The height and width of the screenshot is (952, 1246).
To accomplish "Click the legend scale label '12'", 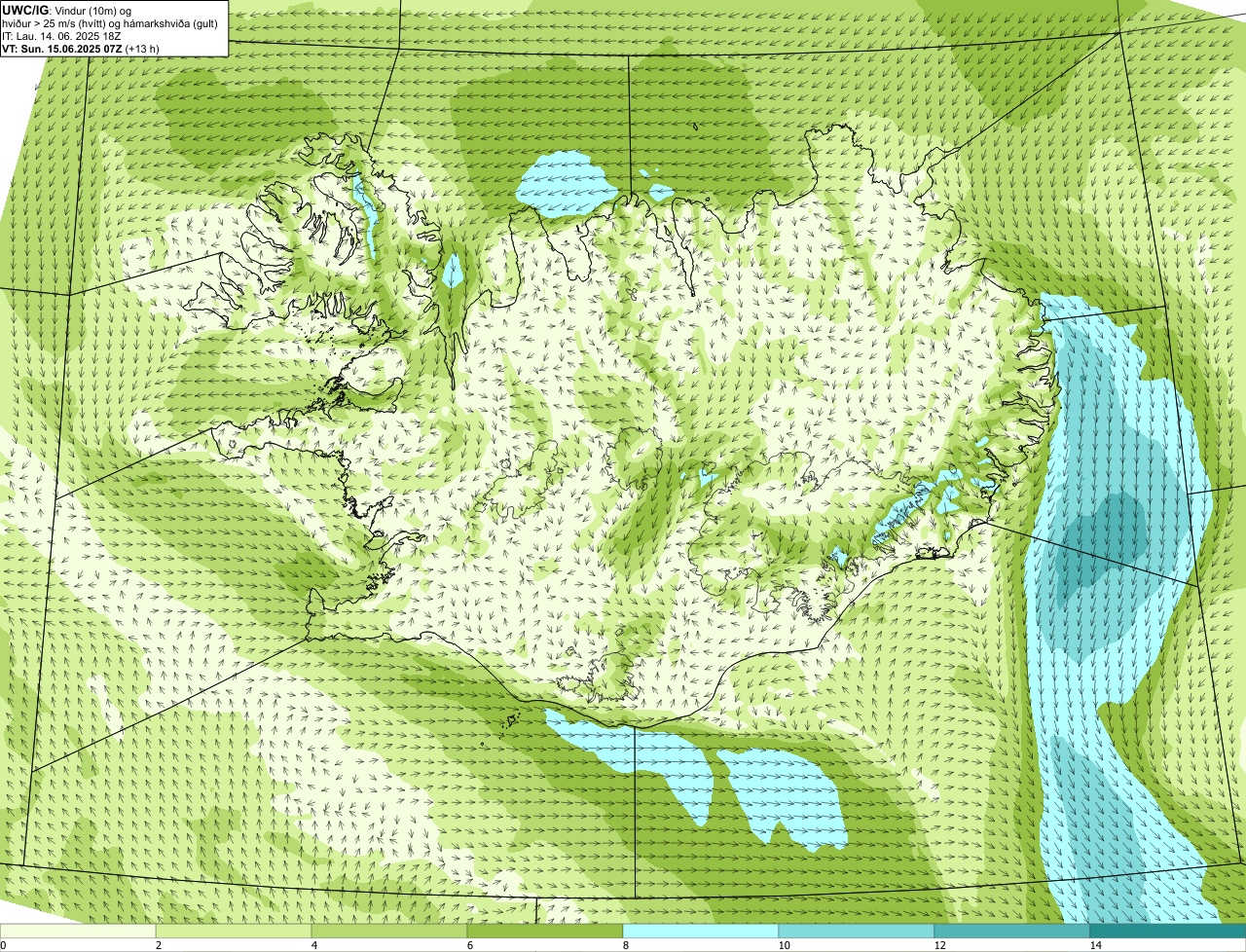I will click(939, 945).
